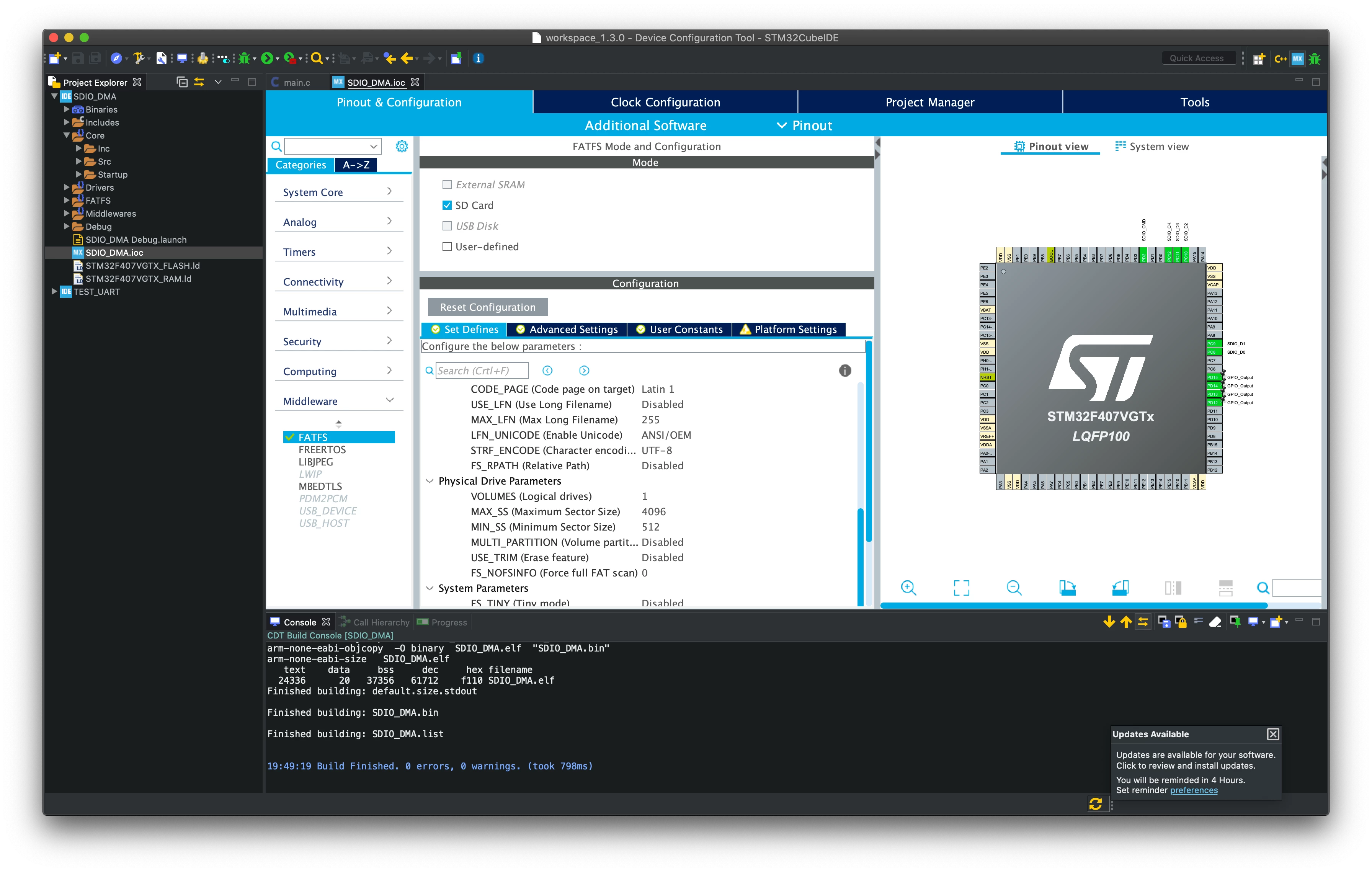
Task: Open the update reminder preferences link
Action: pyautogui.click(x=1194, y=790)
